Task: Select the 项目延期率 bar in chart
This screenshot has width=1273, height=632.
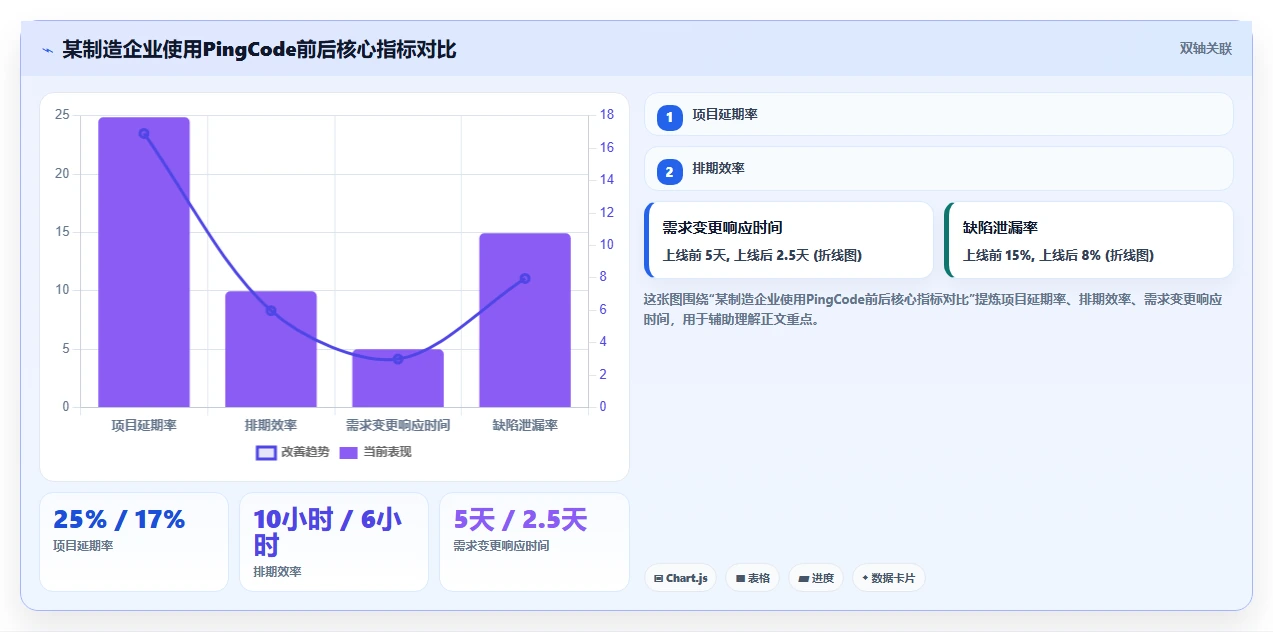Action: click(x=144, y=262)
